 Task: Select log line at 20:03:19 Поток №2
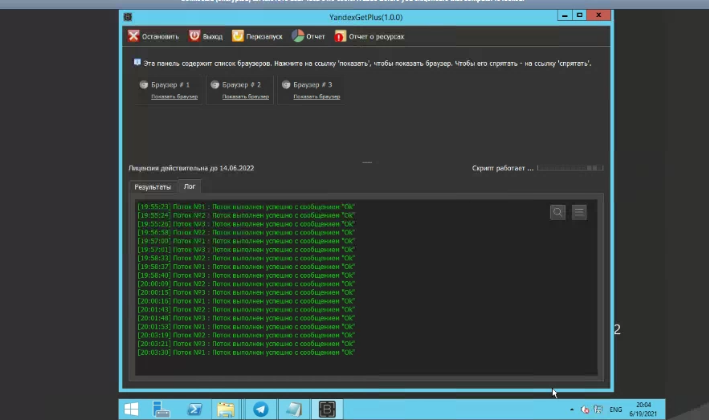[x=246, y=335]
